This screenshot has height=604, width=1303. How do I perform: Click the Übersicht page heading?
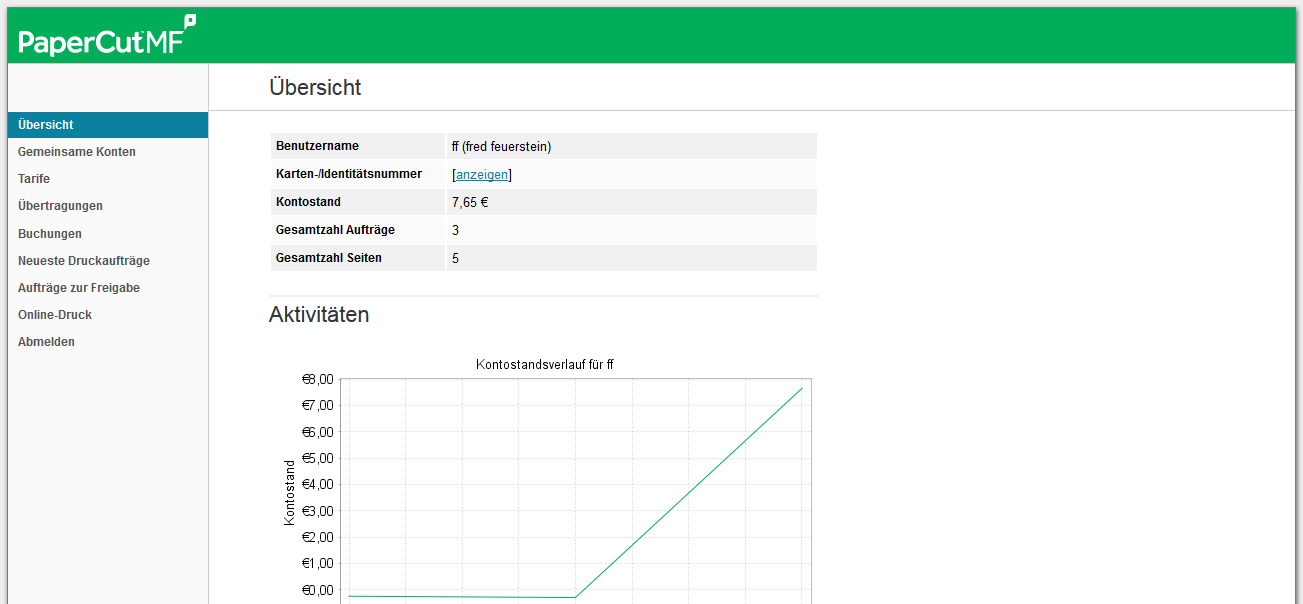pyautogui.click(x=315, y=88)
